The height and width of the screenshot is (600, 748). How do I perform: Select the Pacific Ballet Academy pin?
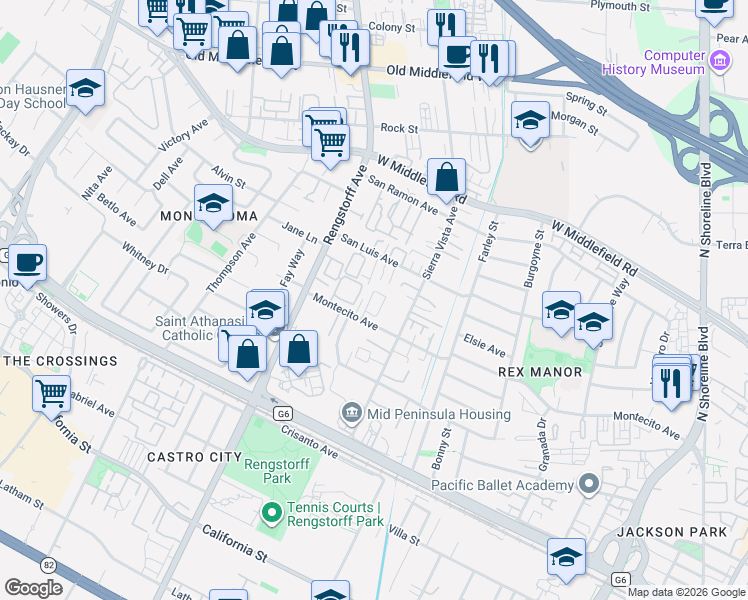coord(589,485)
